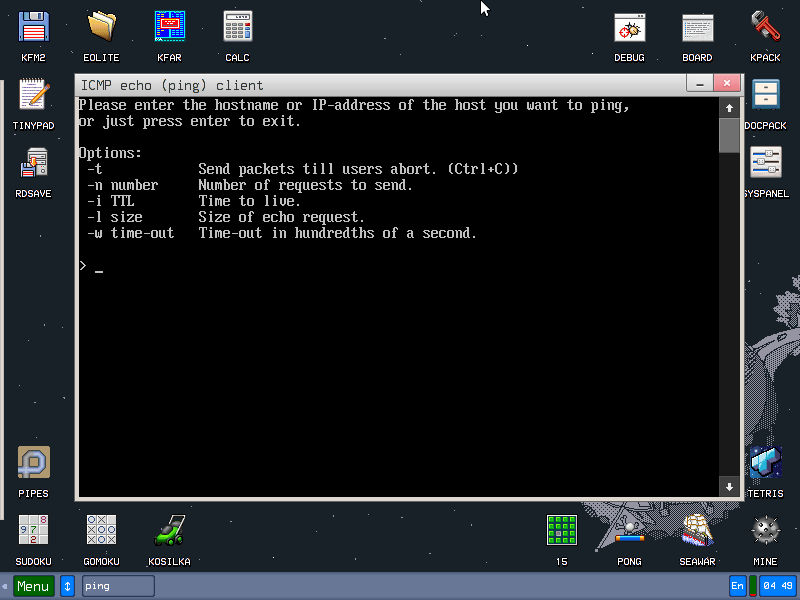The image size is (800, 600).
Task: Start the CALC calculator
Action: pyautogui.click(x=238, y=27)
